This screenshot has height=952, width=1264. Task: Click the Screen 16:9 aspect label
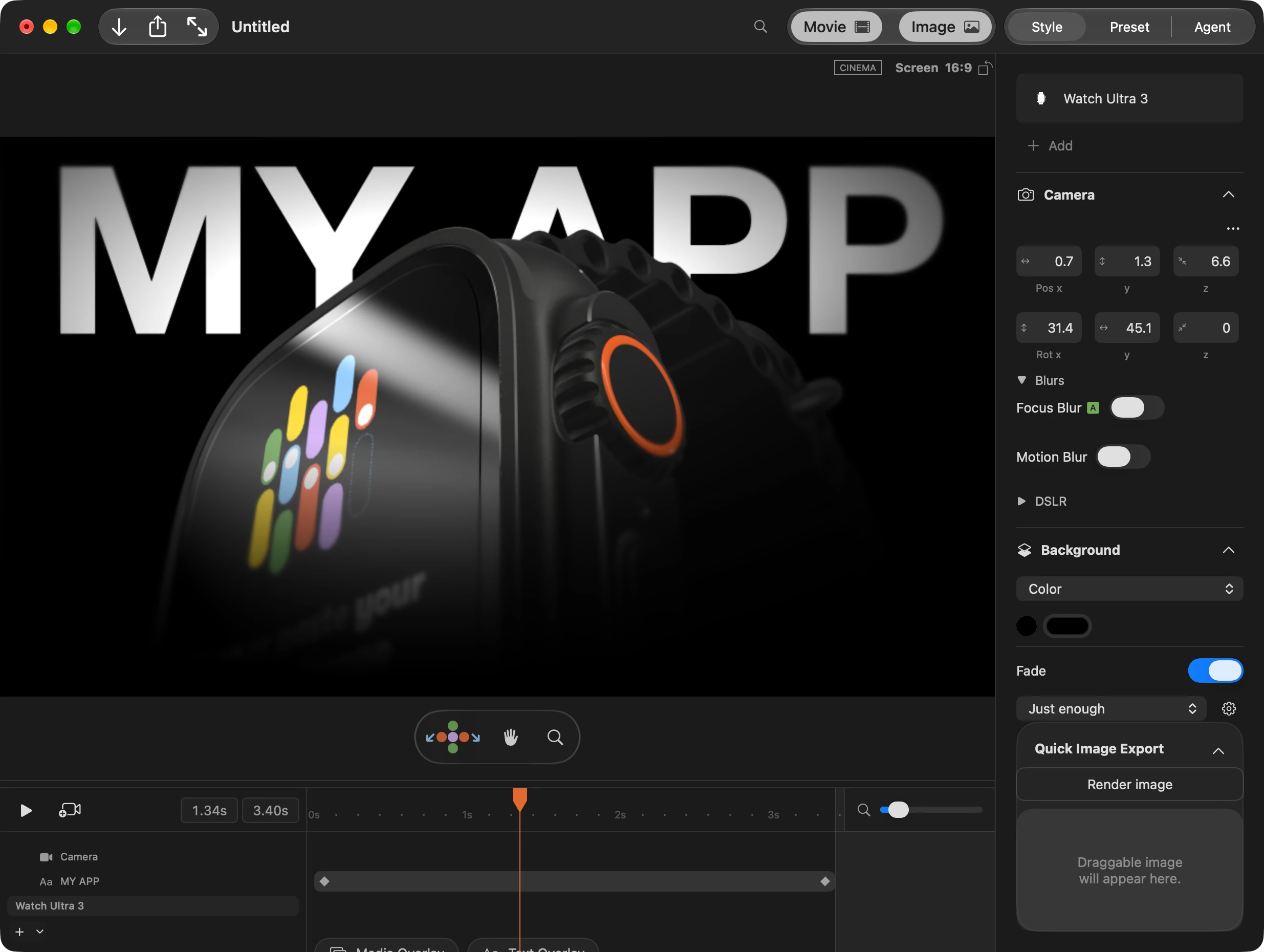(x=933, y=68)
